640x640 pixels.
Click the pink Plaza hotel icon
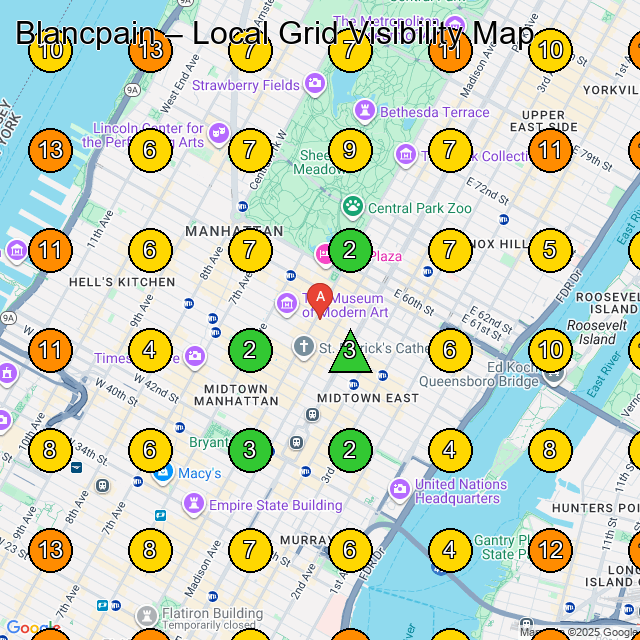[324, 255]
